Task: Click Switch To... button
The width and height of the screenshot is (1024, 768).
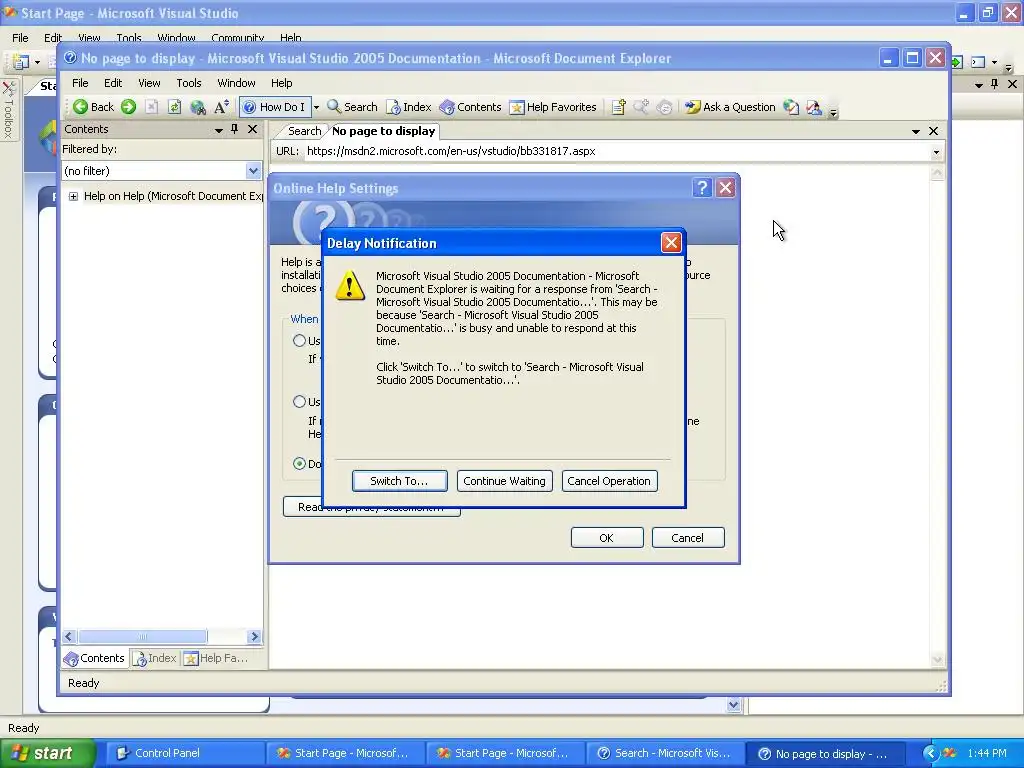Action: coord(400,481)
